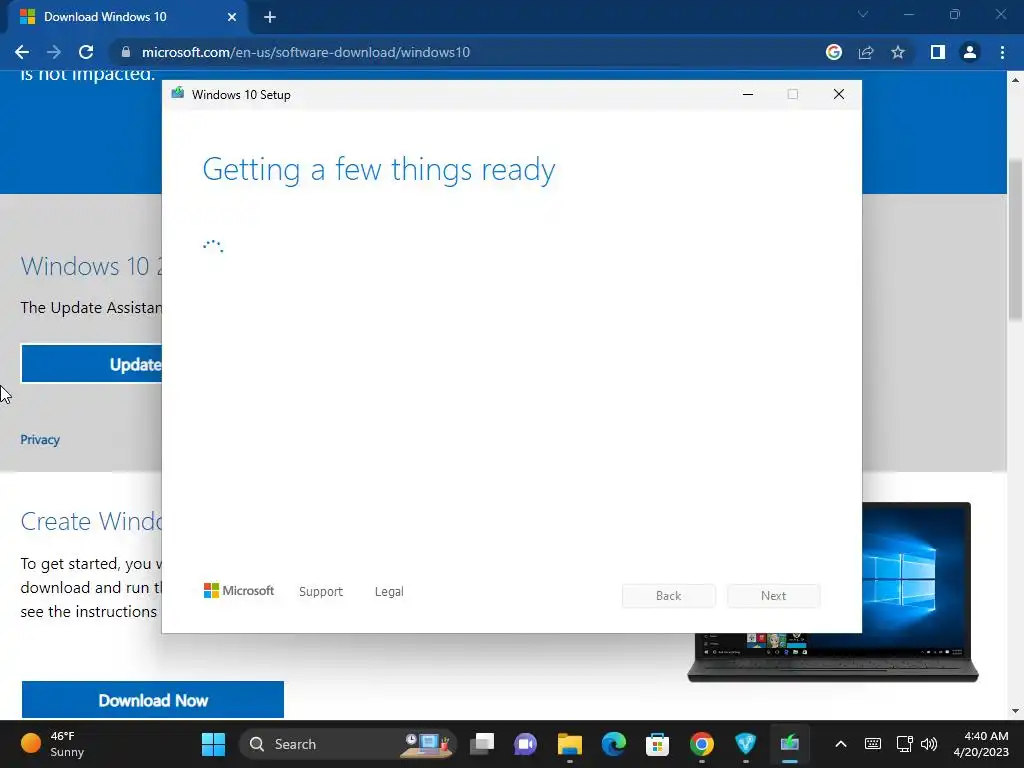Open Microsoft Store from the taskbar
Image resolution: width=1024 pixels, height=768 pixels.
point(658,744)
